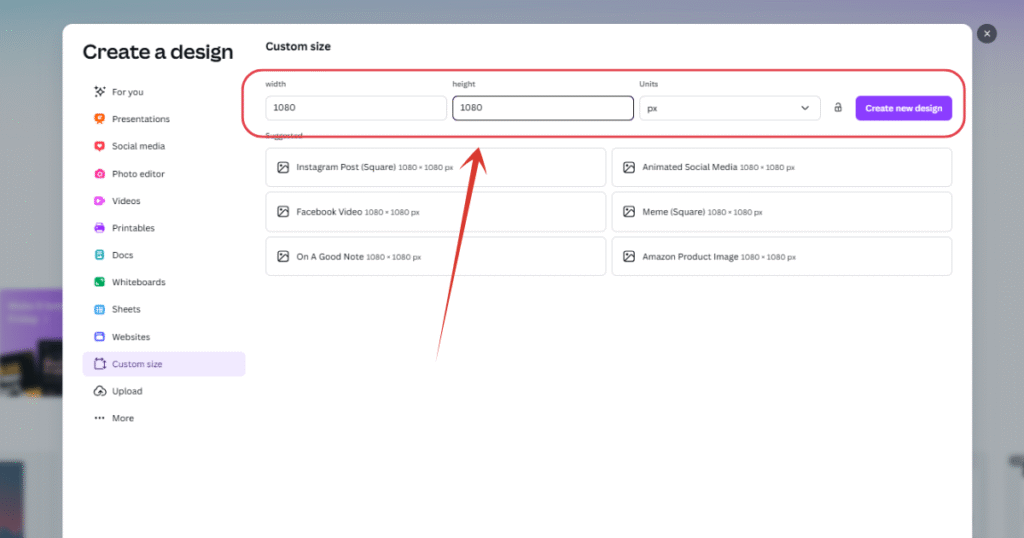Viewport: 1024px width, 538px height.
Task: Click the Whiteboards icon
Action: tap(99, 282)
